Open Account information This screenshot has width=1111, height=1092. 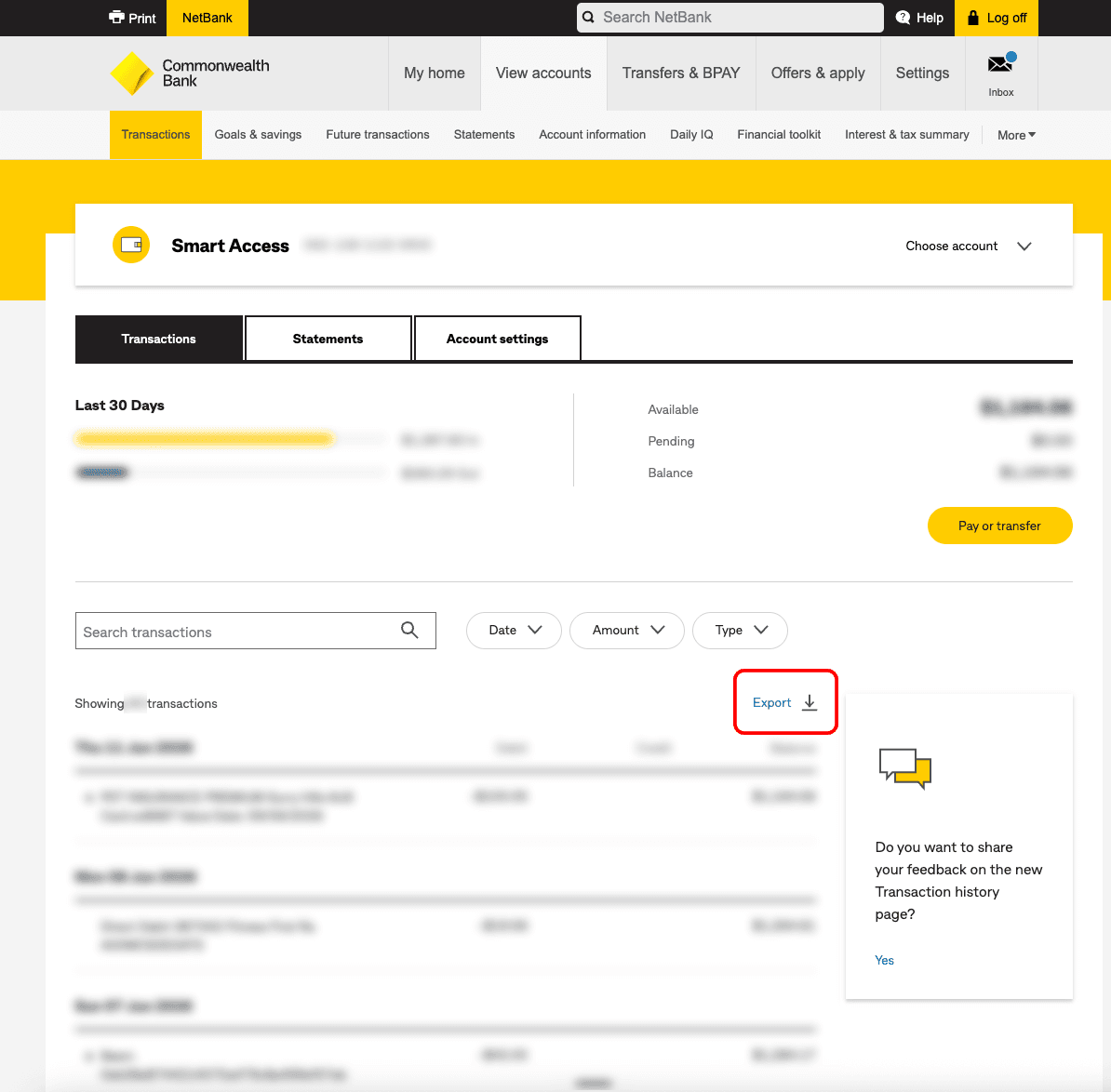593,135
